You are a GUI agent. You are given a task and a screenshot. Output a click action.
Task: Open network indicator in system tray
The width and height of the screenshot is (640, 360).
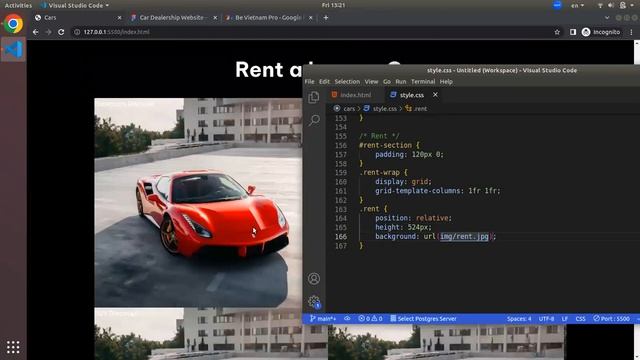(600, 5)
